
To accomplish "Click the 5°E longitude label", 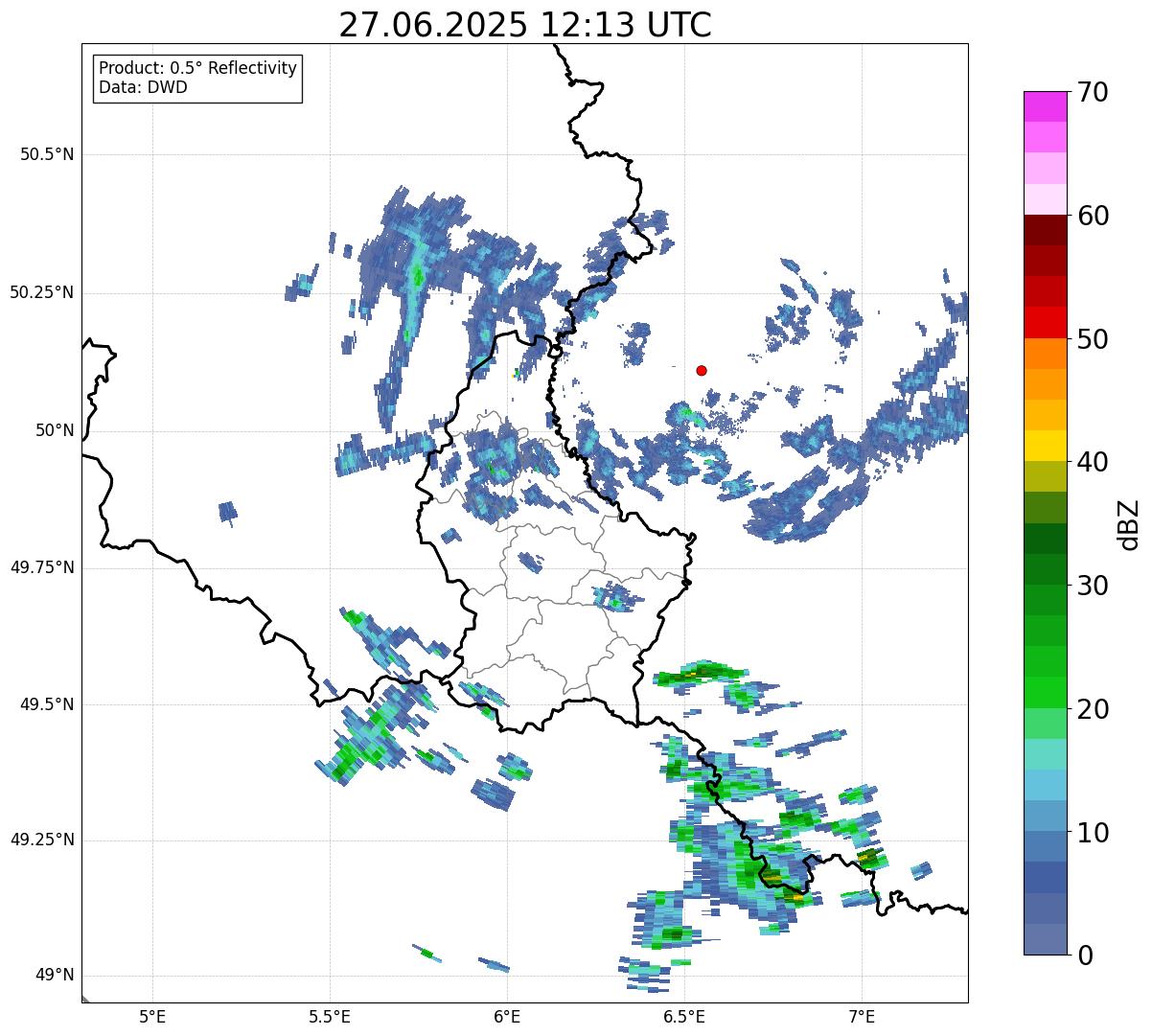I will tap(152, 1016).
